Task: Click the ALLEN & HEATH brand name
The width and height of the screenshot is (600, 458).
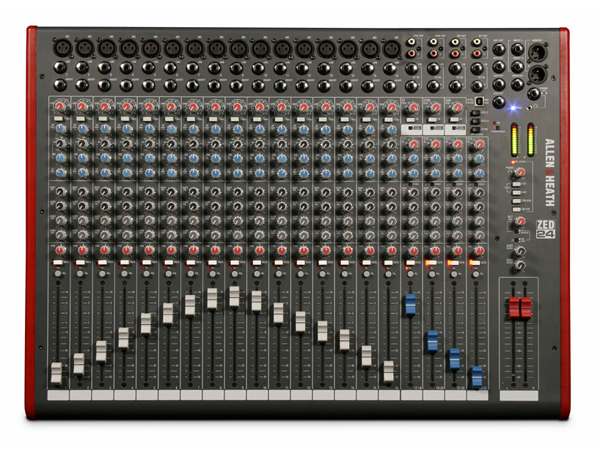Action: click(x=549, y=173)
